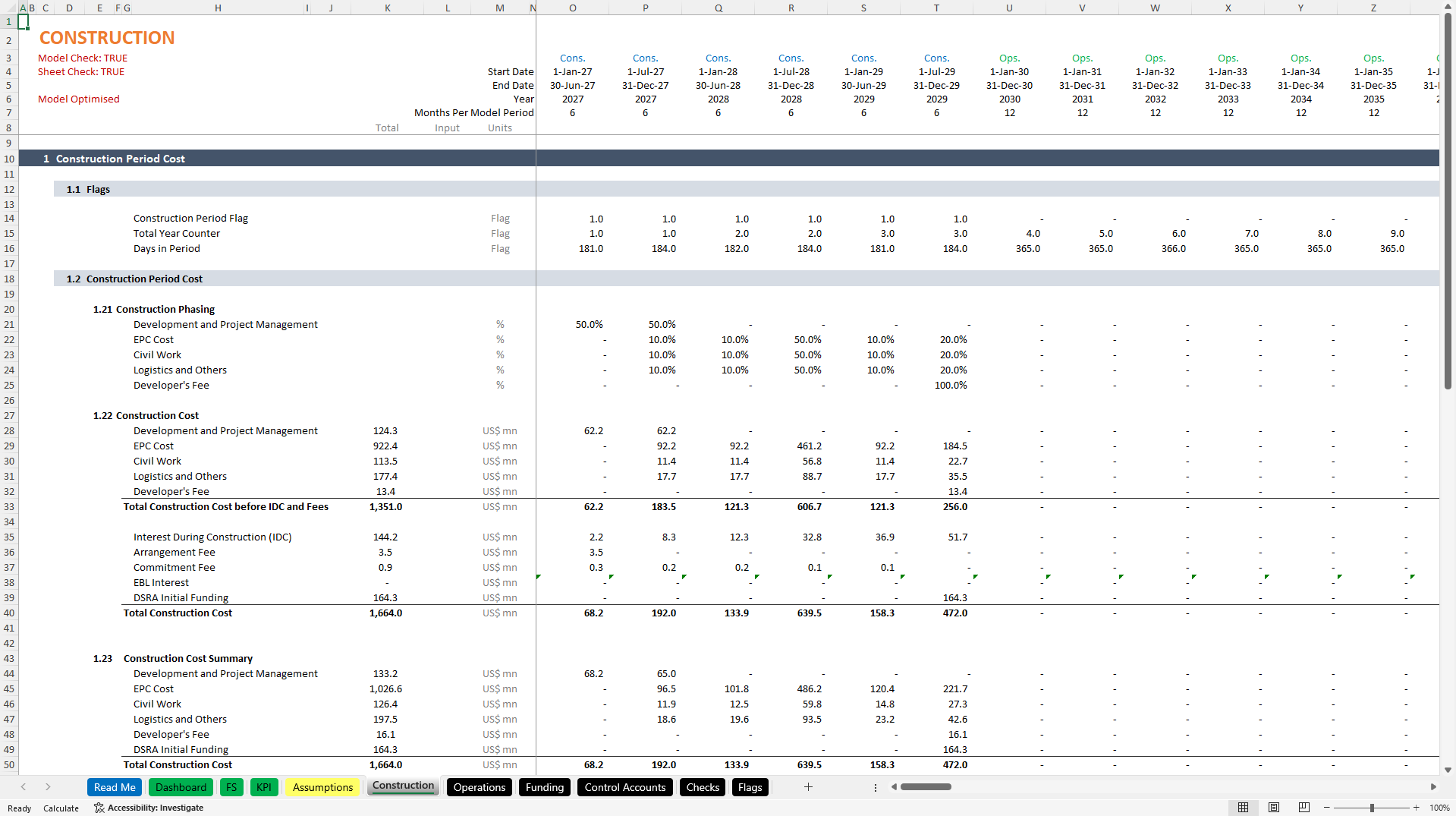The image size is (1456, 816).
Task: Open the Dashboard sheet tab
Action: coord(181,787)
